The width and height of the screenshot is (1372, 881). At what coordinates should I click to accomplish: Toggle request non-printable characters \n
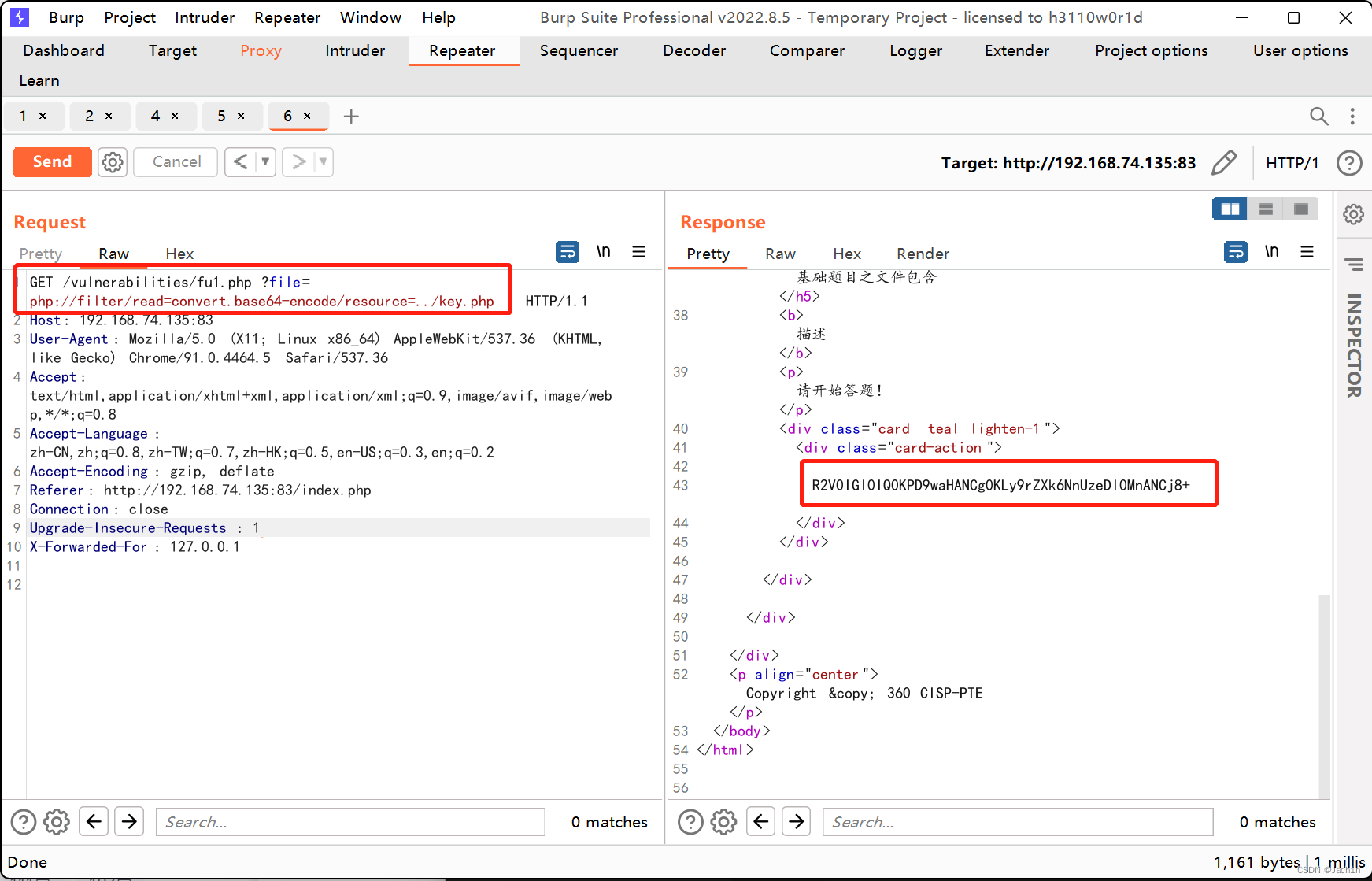point(604,252)
